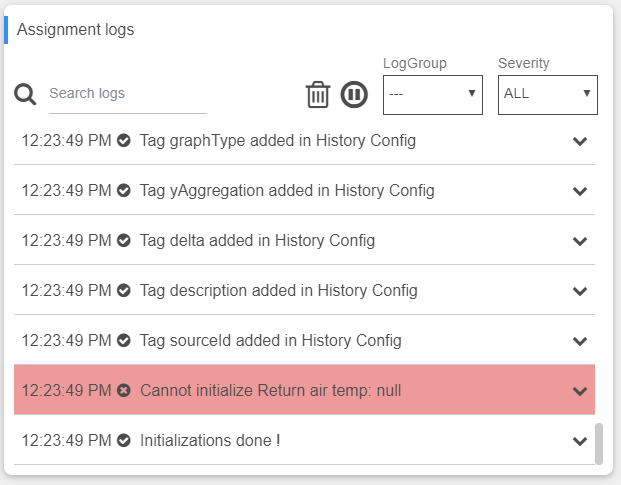The width and height of the screenshot is (621, 485).
Task: Expand the graphType History Config log entry
Action: 579,141
